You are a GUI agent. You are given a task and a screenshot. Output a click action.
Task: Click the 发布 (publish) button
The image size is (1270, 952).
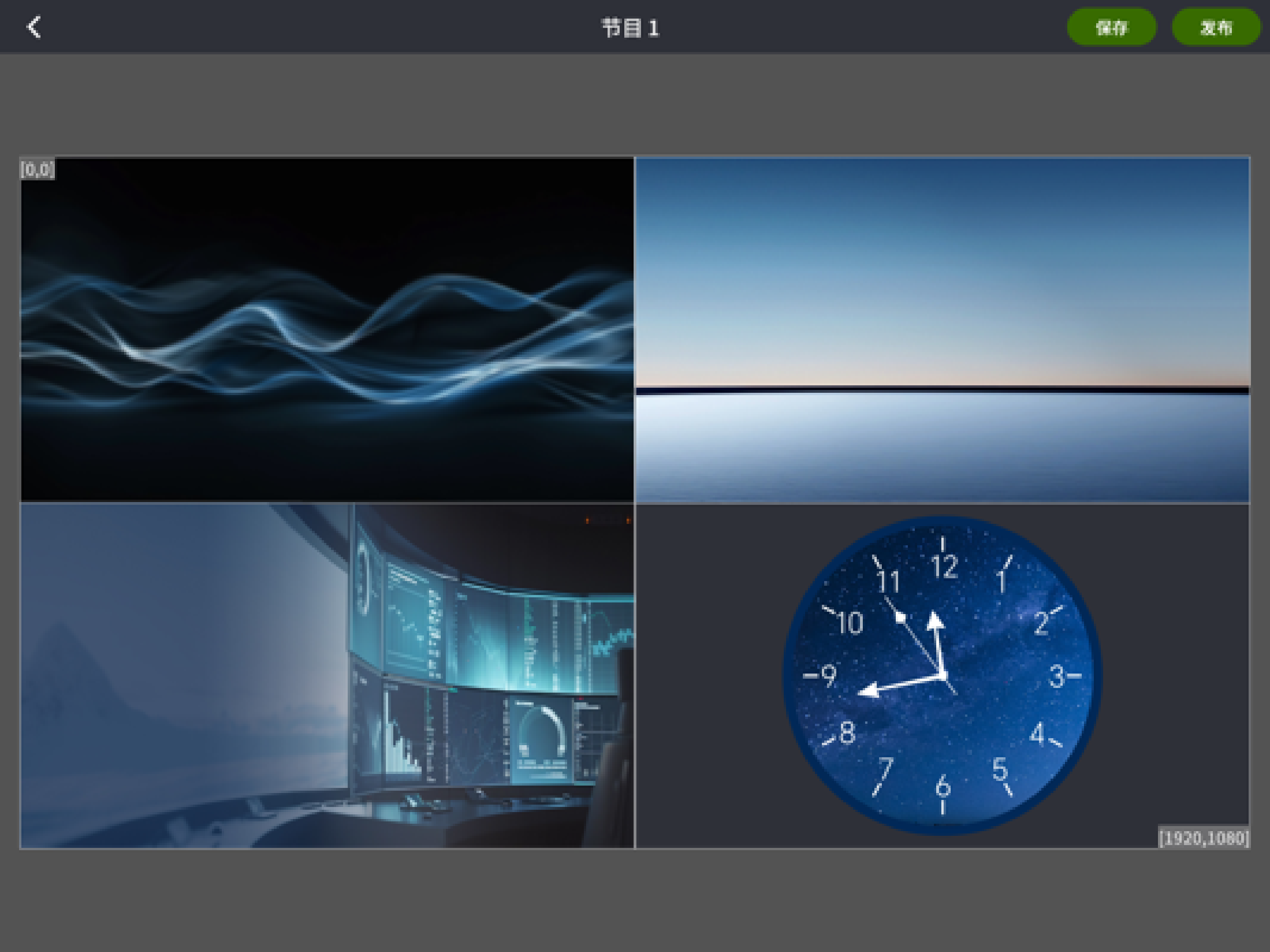1216,27
